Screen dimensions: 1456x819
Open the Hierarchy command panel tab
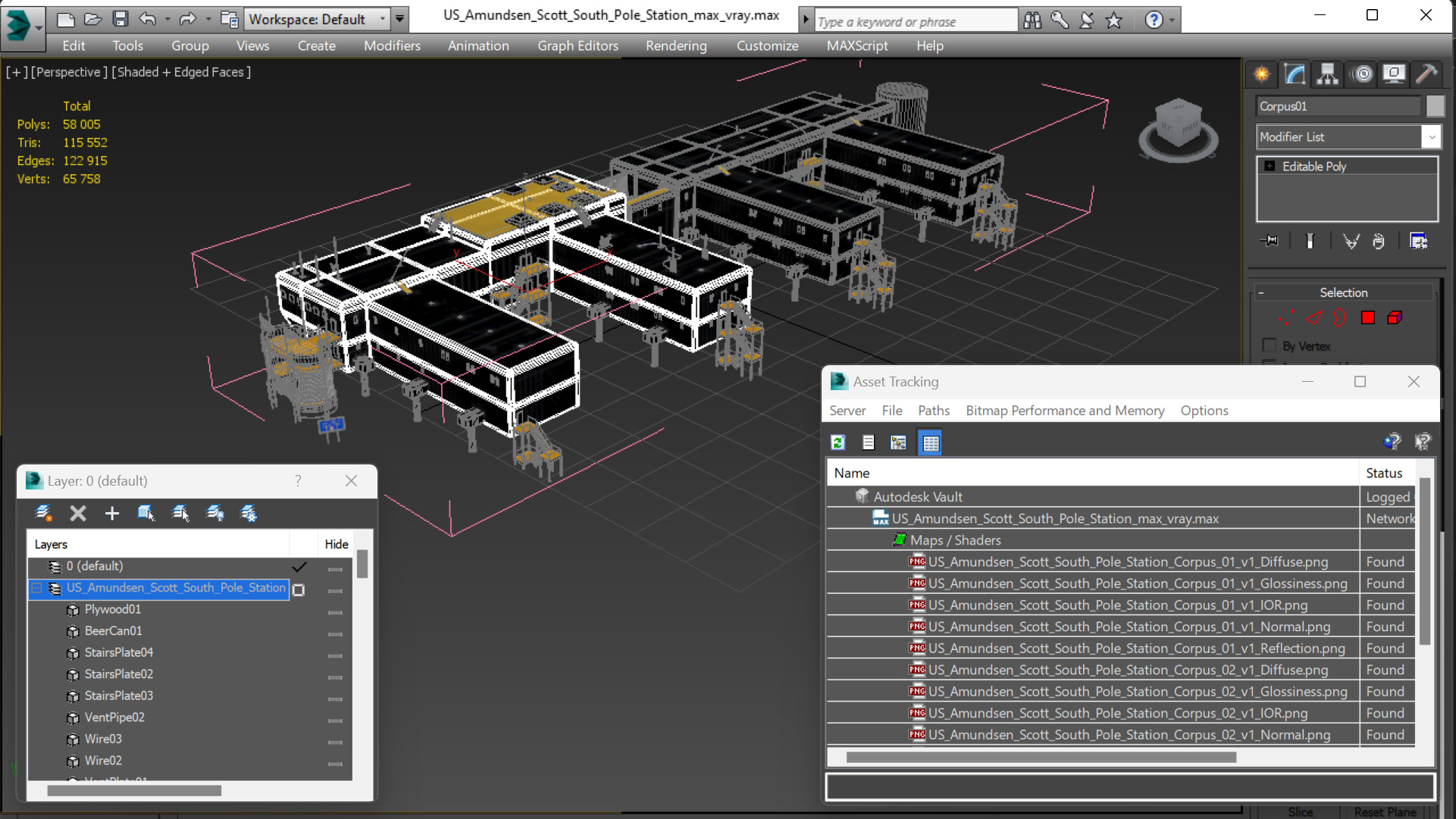pyautogui.click(x=1327, y=73)
